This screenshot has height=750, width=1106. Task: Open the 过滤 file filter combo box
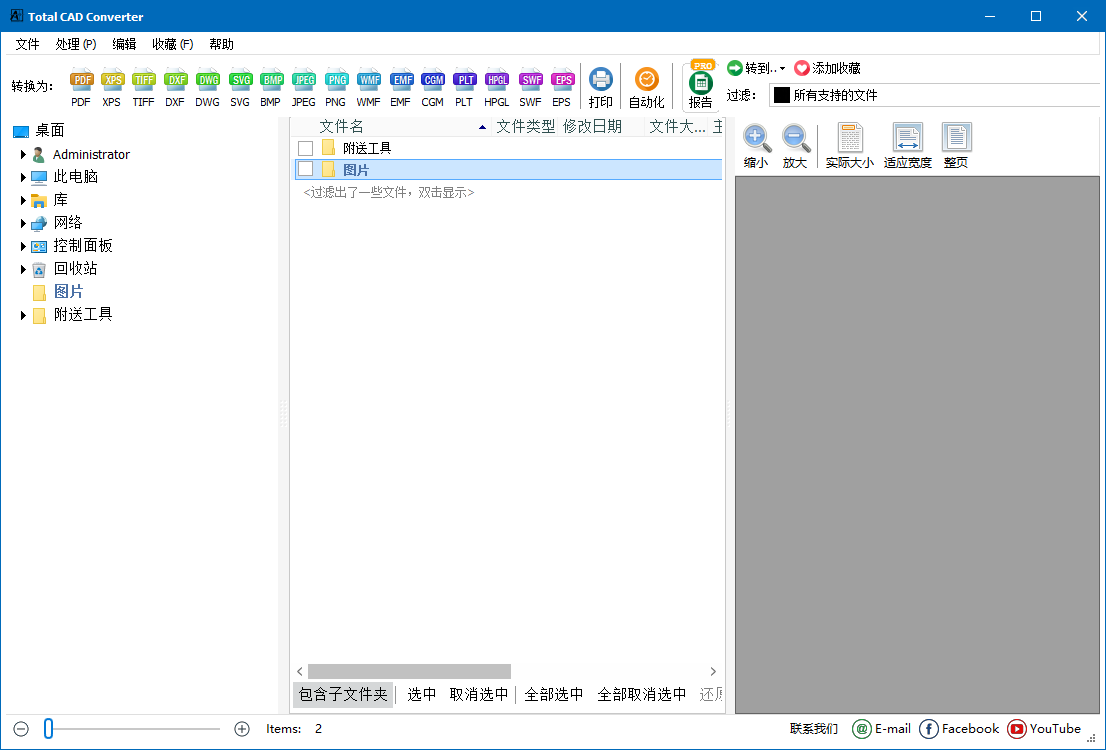pos(935,95)
